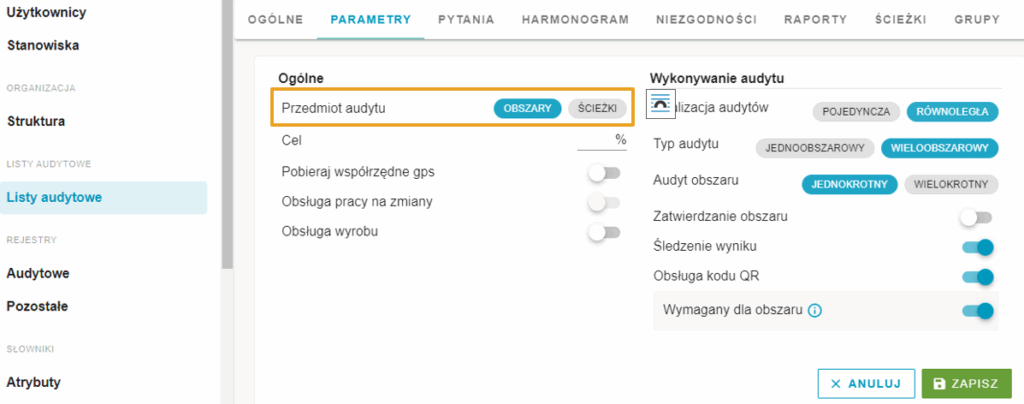The height and width of the screenshot is (404, 1024).
Task: Turn on Zatwierdzanie obszaru switch
Action: click(x=976, y=217)
